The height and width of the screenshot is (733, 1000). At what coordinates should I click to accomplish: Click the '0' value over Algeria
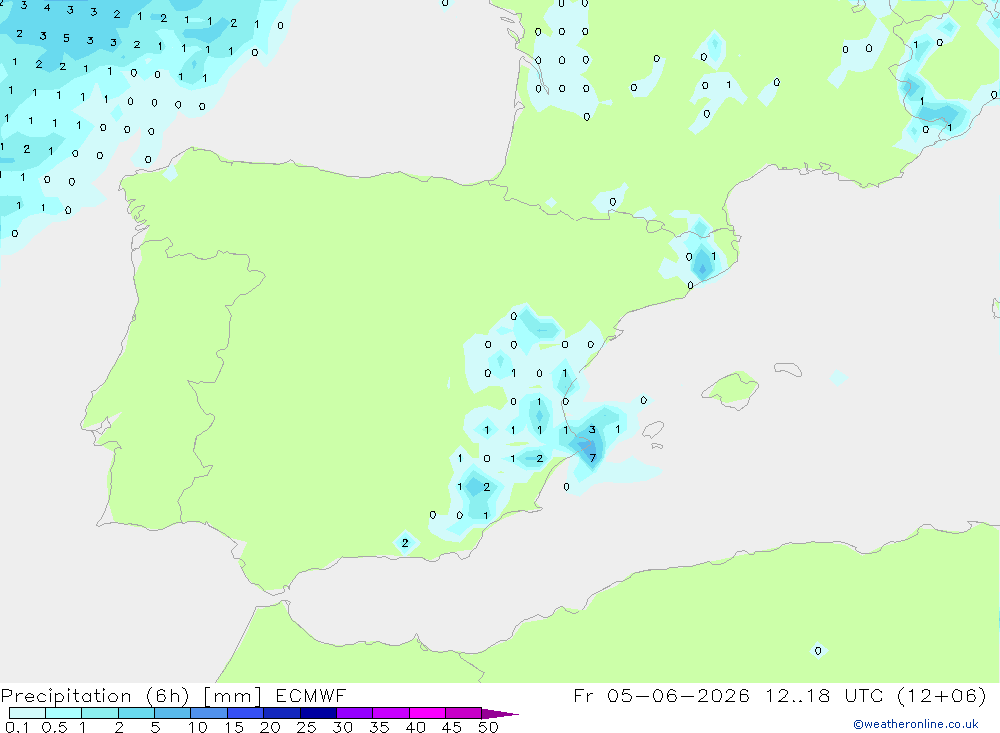(x=818, y=651)
